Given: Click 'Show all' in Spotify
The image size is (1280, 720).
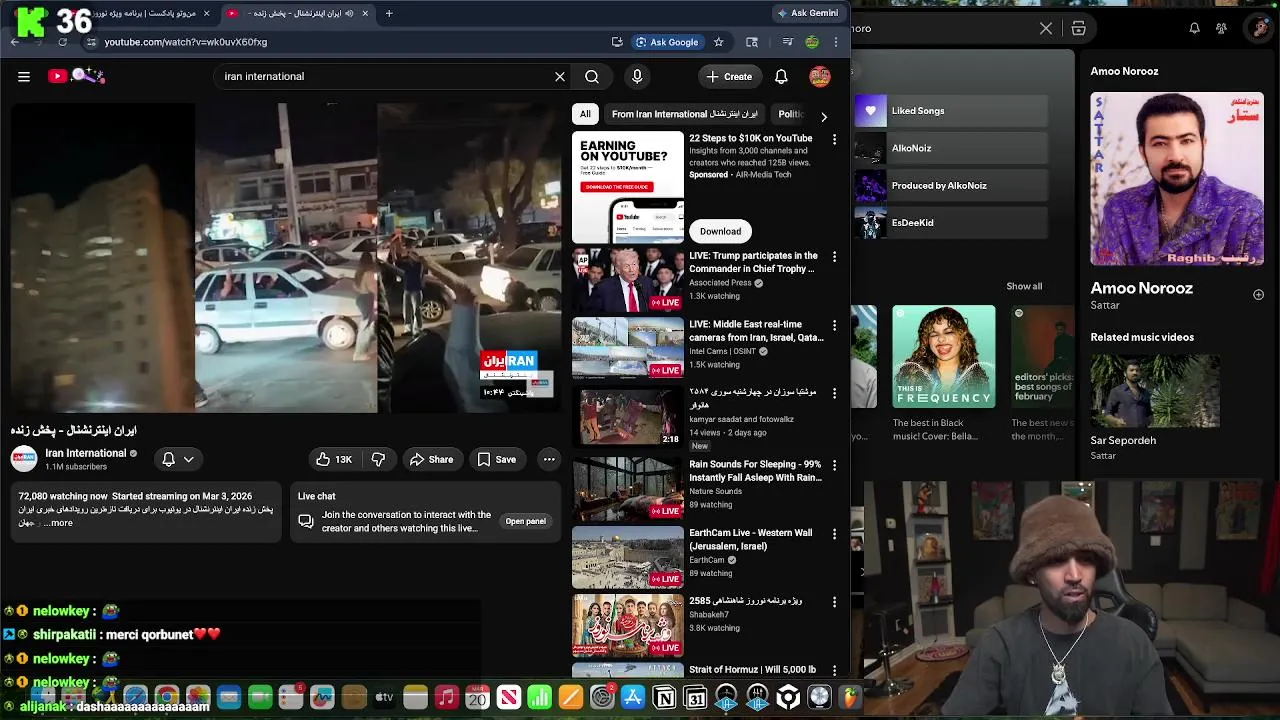Looking at the screenshot, I should tap(1024, 286).
